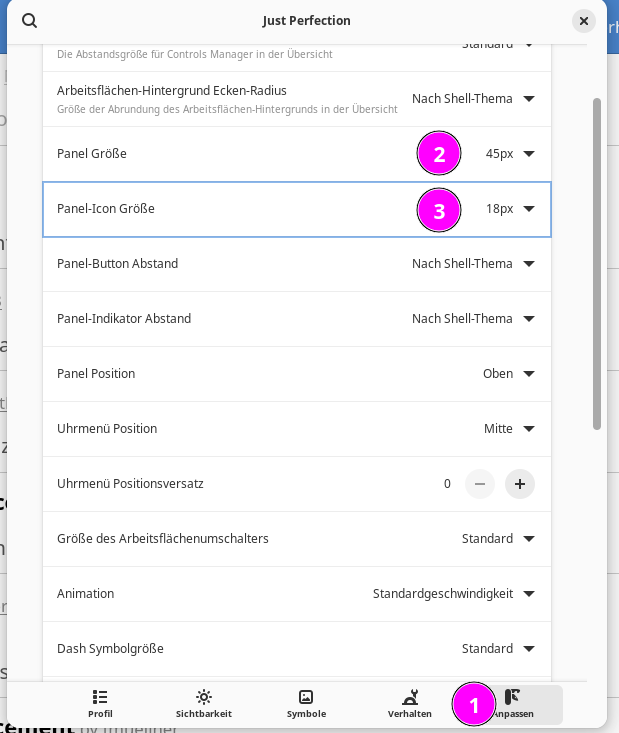Select the Anpassen tab
The width and height of the screenshot is (619, 733).
coord(513,704)
